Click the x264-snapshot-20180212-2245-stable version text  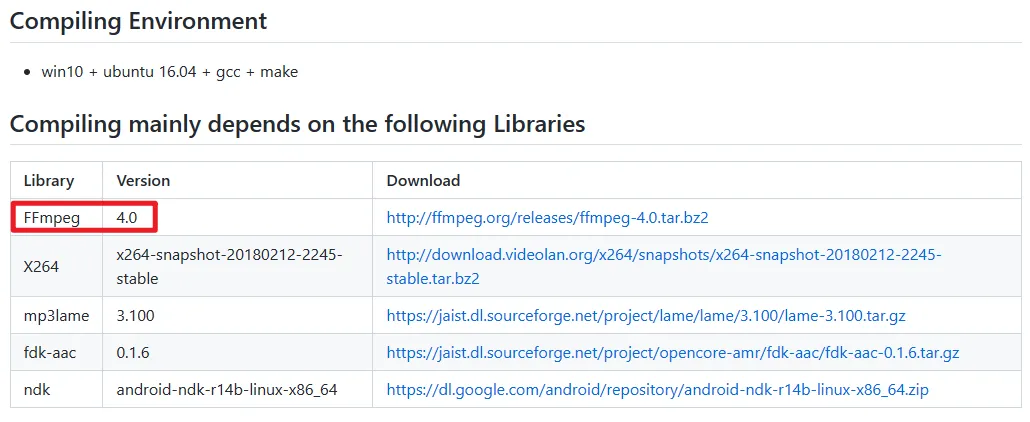tap(229, 266)
